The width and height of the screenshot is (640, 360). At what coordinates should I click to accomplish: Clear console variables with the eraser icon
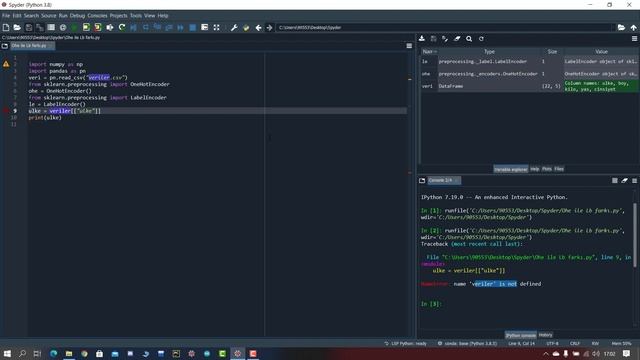click(624, 180)
